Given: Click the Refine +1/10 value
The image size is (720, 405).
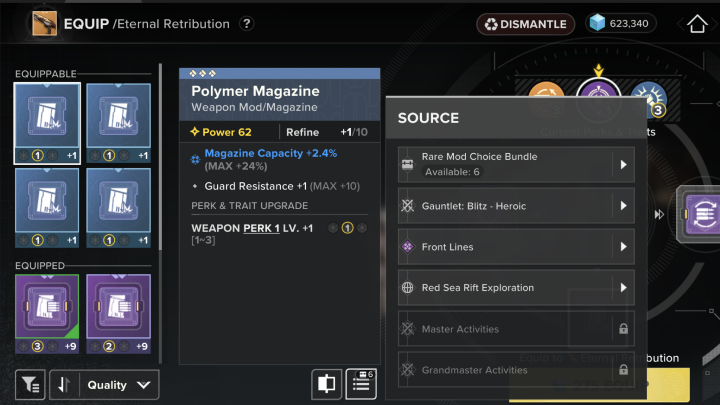Looking at the screenshot, I should click(x=354, y=132).
